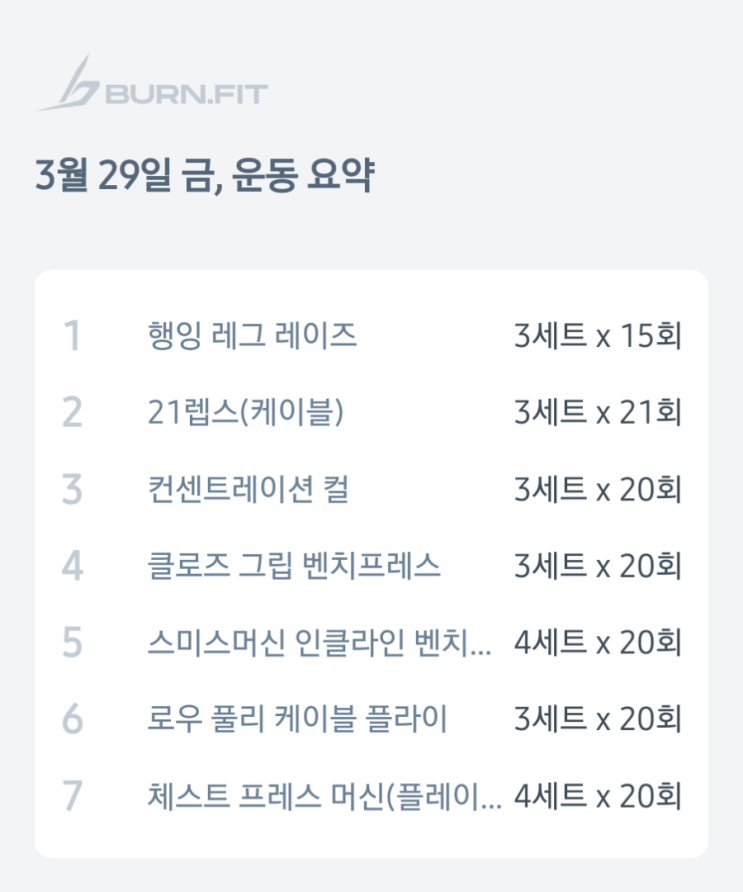Open 로우 풀리 케이블 플라이 entry
The width and height of the screenshot is (743, 892).
click(296, 719)
